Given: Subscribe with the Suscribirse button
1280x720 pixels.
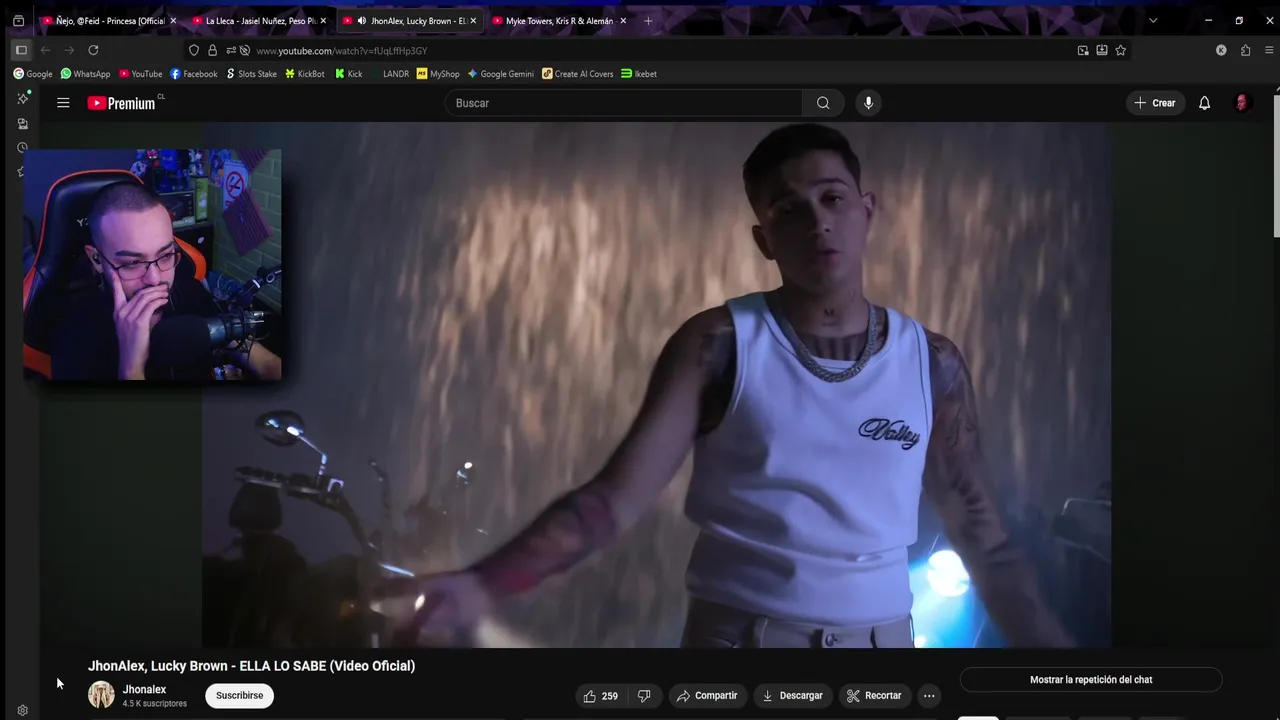Looking at the screenshot, I should click(240, 696).
